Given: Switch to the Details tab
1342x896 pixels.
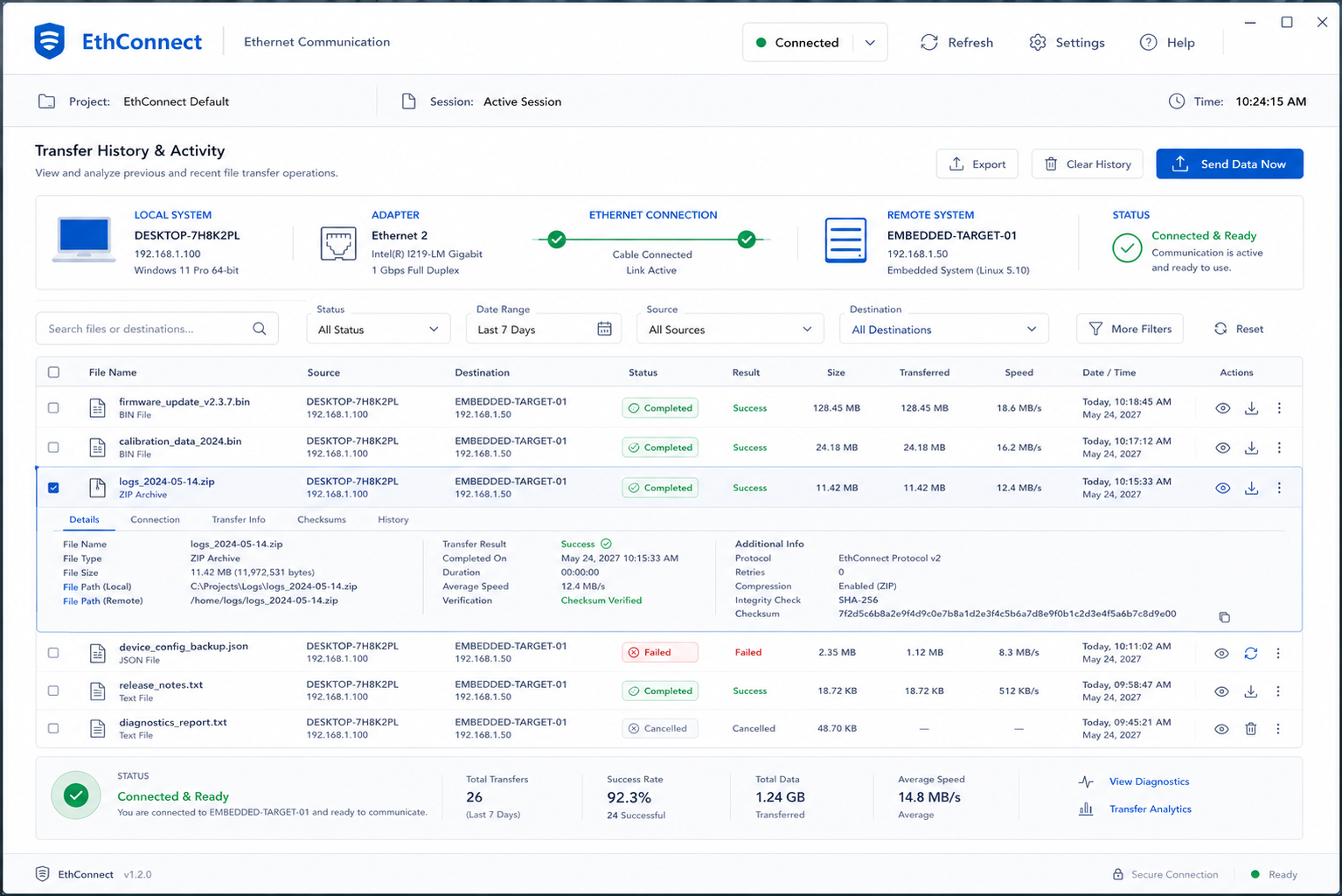Looking at the screenshot, I should pos(85,519).
